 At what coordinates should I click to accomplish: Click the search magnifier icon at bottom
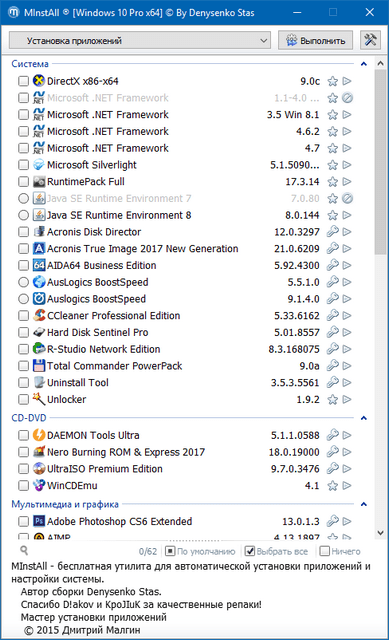tap(24, 551)
